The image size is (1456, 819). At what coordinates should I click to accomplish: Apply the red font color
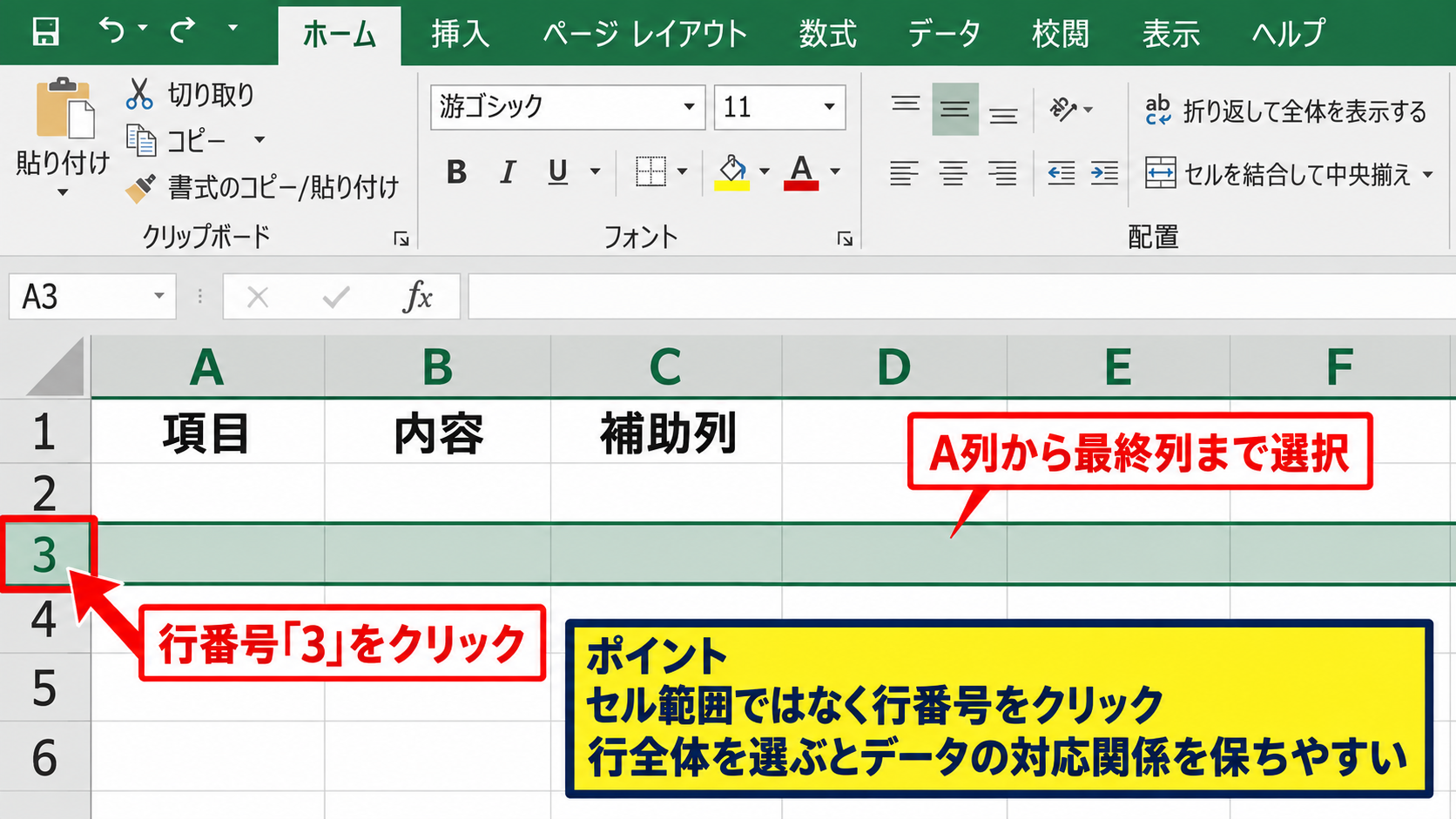point(801,171)
